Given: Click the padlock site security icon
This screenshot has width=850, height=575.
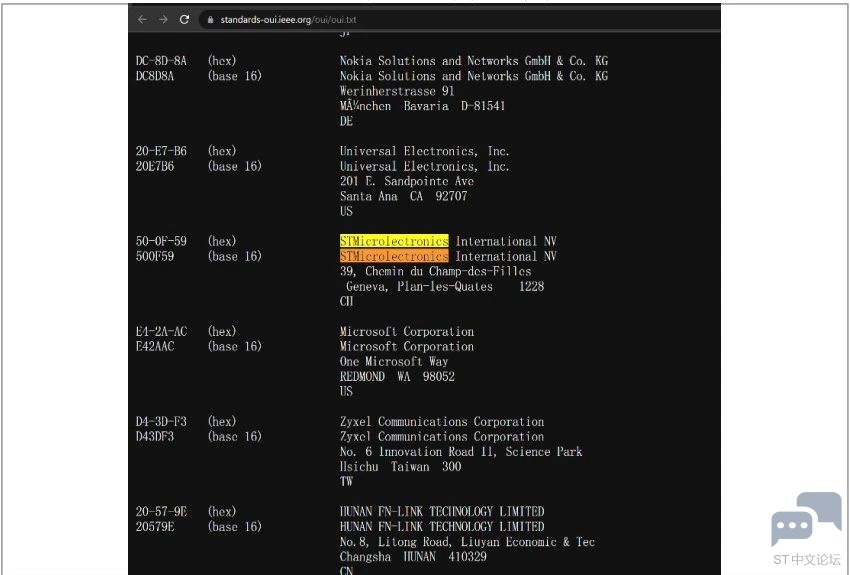Looking at the screenshot, I should click(x=210, y=20).
